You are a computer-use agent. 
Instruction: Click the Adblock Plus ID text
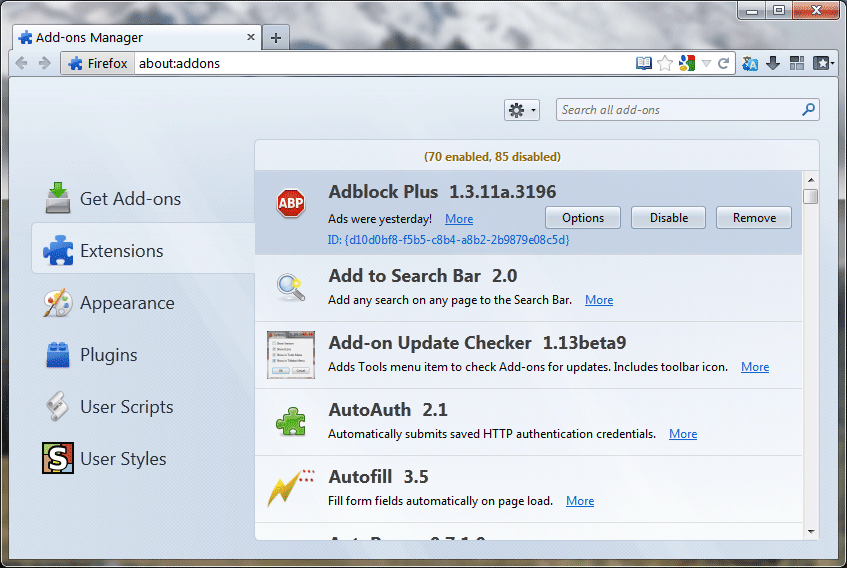[x=448, y=240]
